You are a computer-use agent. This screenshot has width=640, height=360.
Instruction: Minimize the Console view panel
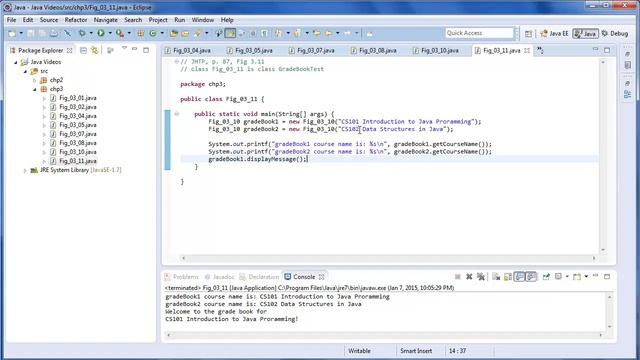click(x=596, y=276)
